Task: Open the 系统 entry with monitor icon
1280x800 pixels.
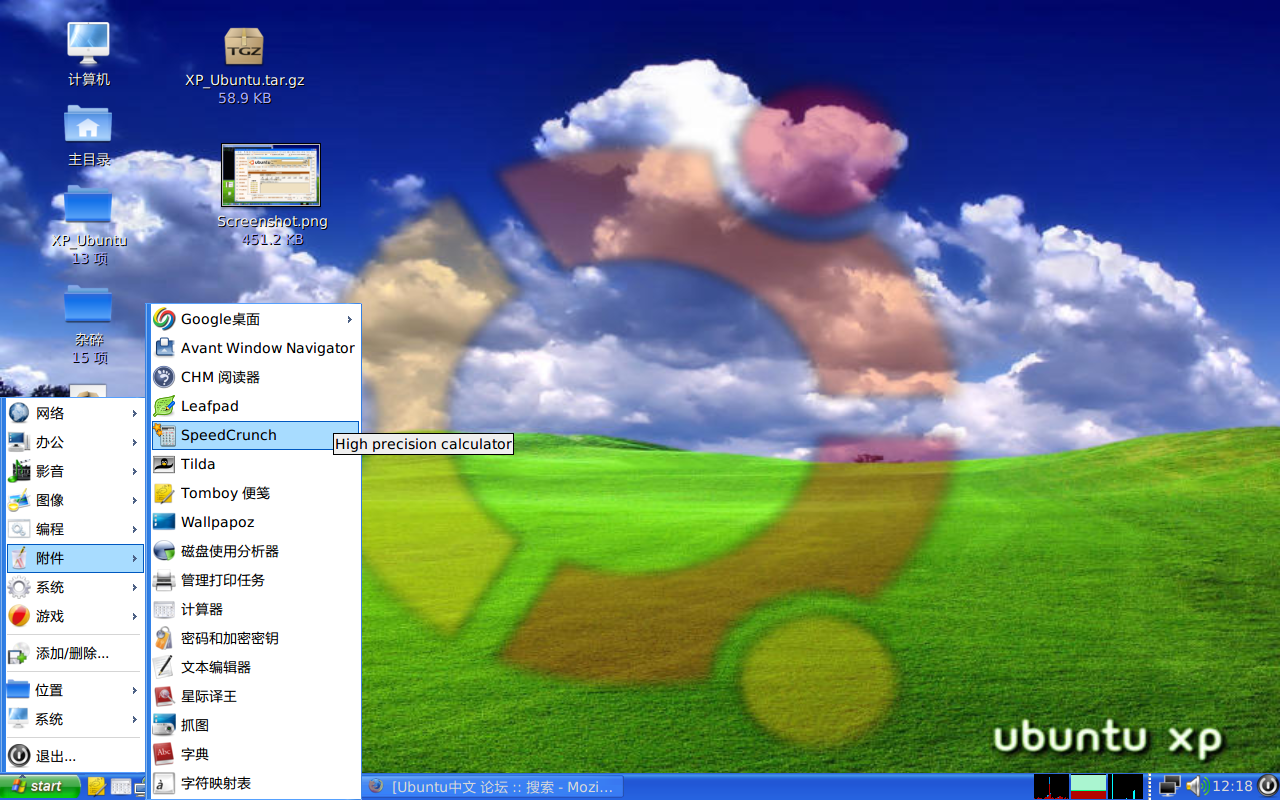Action: pos(75,719)
